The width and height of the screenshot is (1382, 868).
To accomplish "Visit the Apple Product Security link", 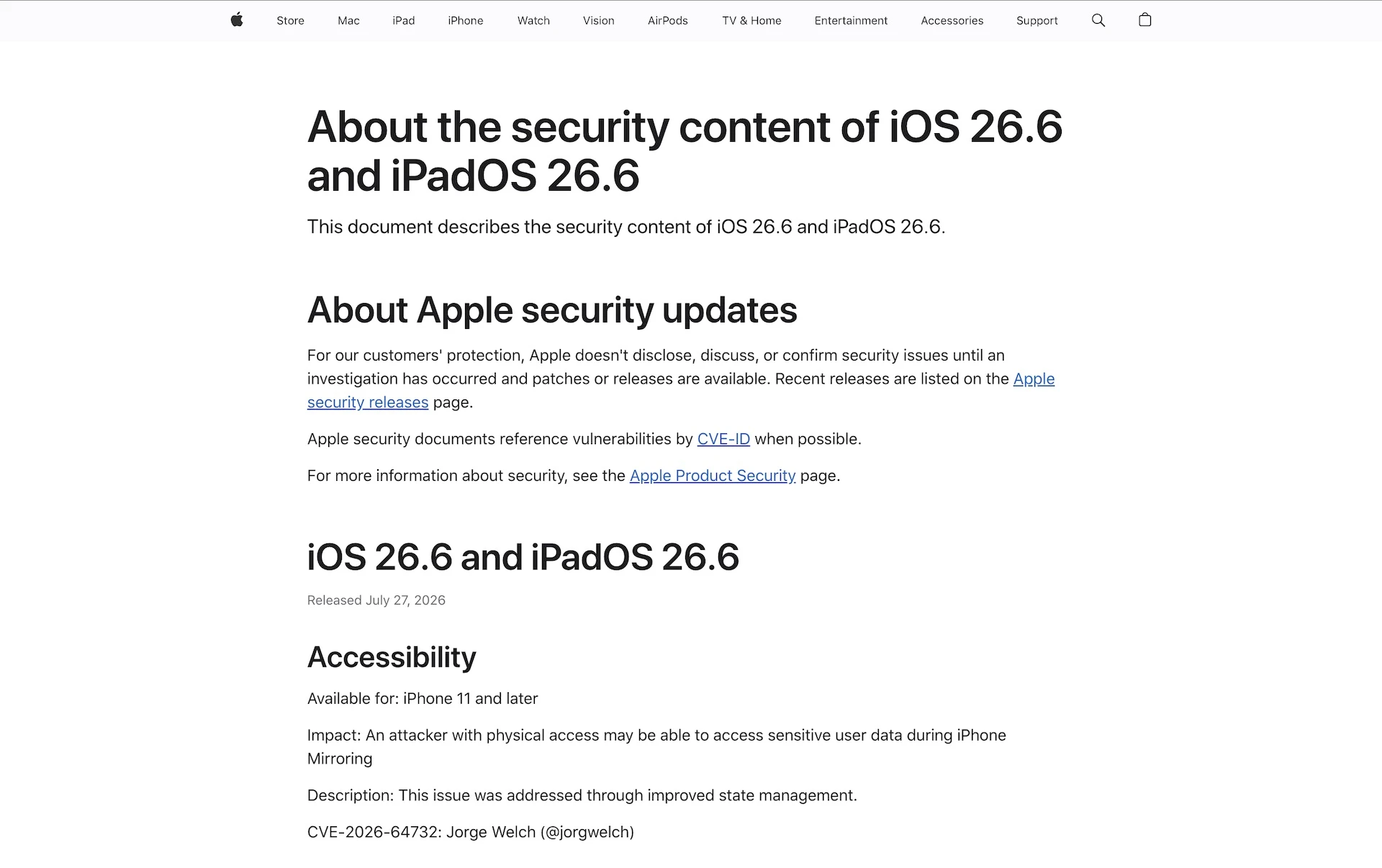I will tap(713, 476).
